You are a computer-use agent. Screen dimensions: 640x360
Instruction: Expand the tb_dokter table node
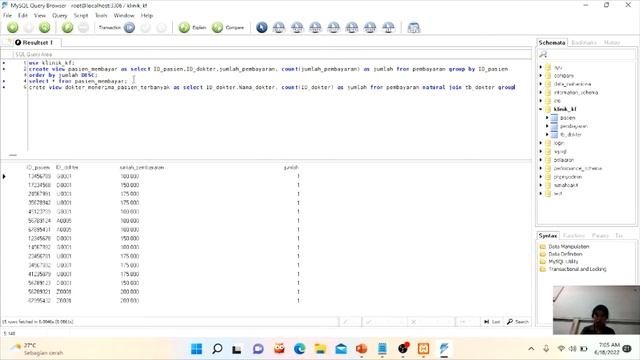point(547,134)
